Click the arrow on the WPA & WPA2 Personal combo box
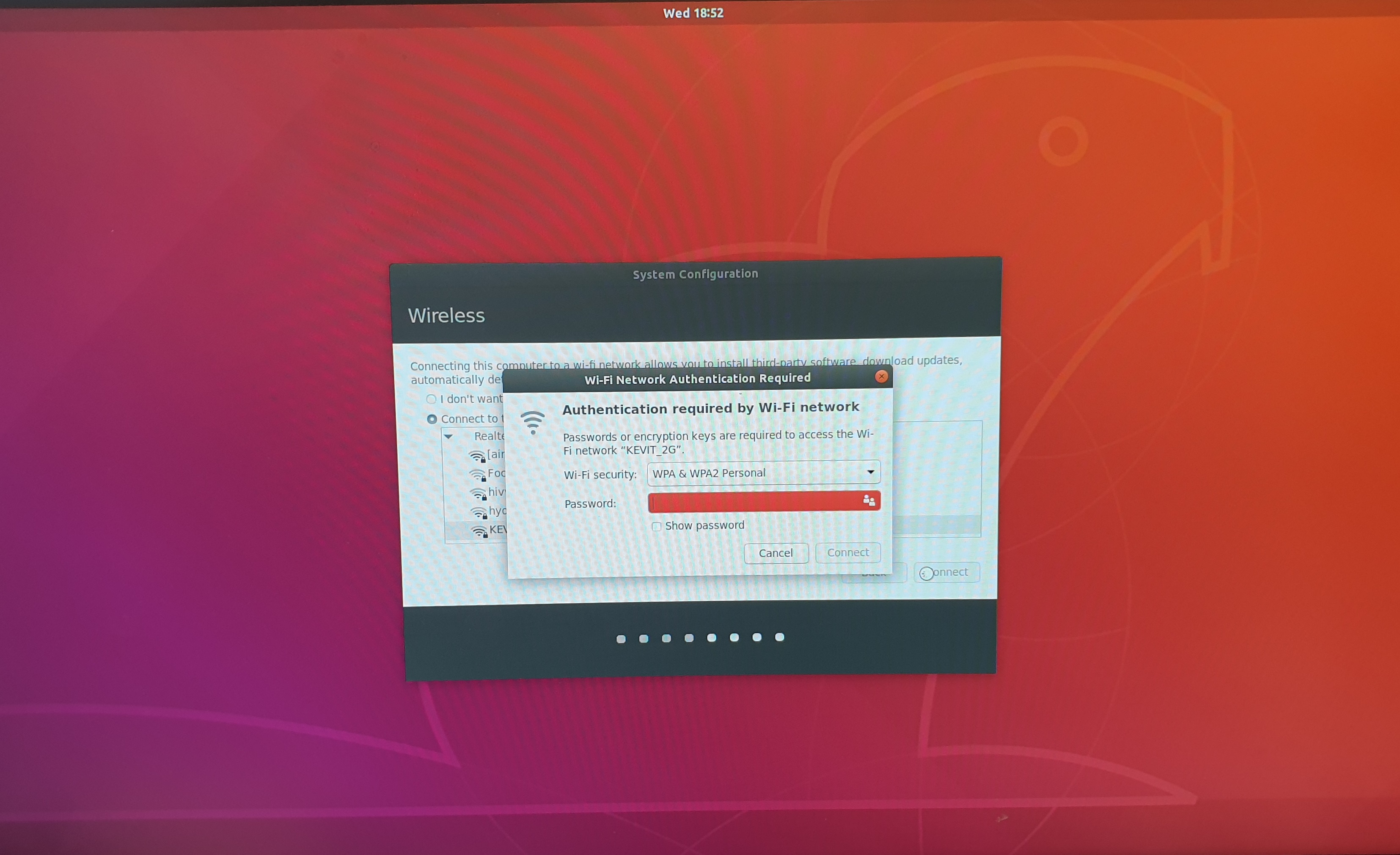The width and height of the screenshot is (1400, 855). 870,472
